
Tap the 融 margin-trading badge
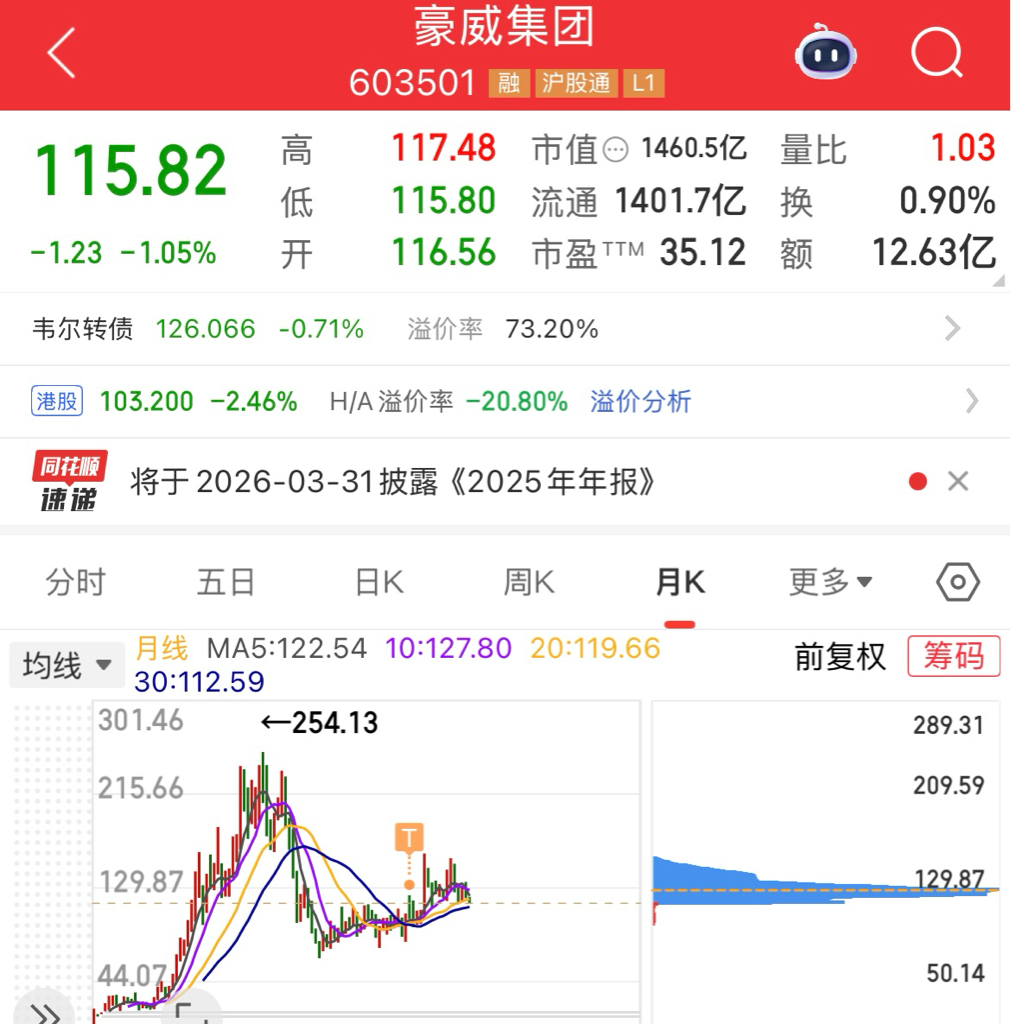point(509,83)
